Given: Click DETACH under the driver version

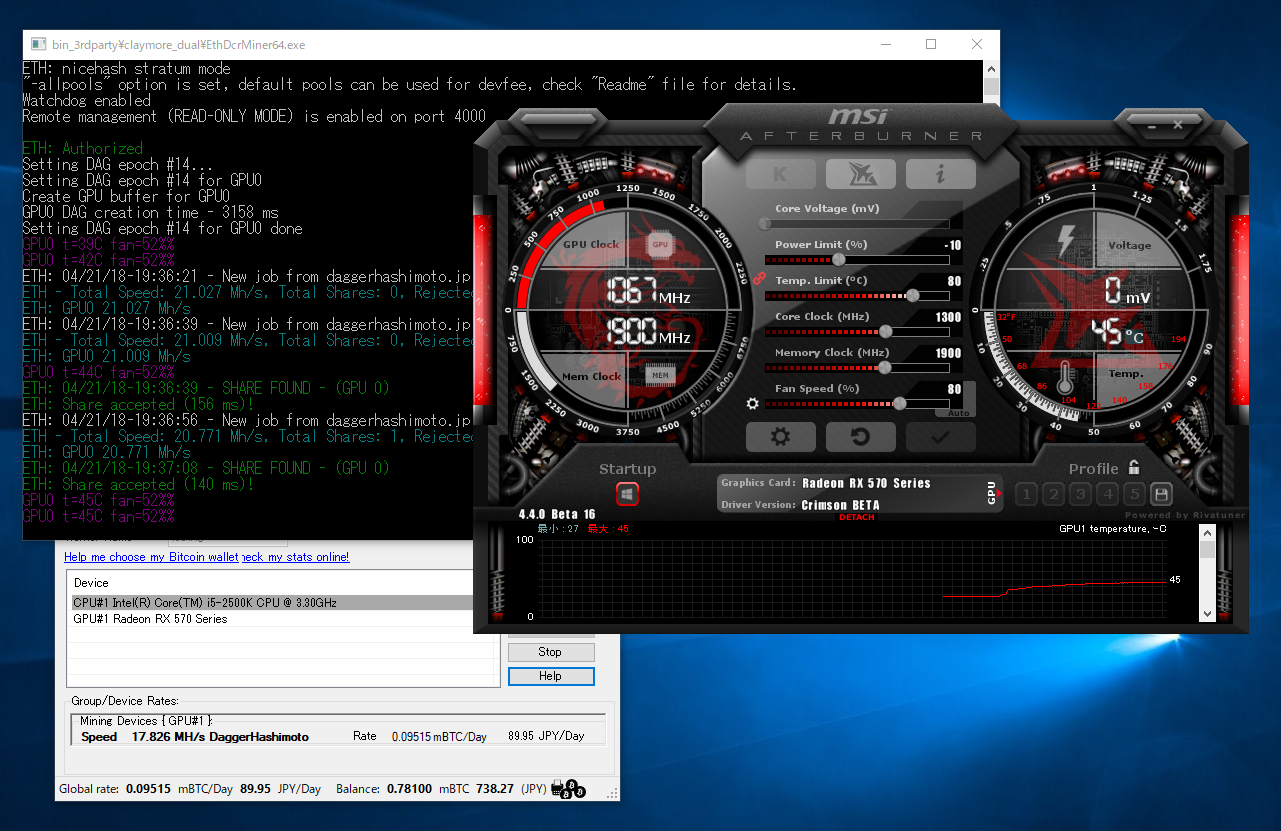Looking at the screenshot, I should pos(856,517).
